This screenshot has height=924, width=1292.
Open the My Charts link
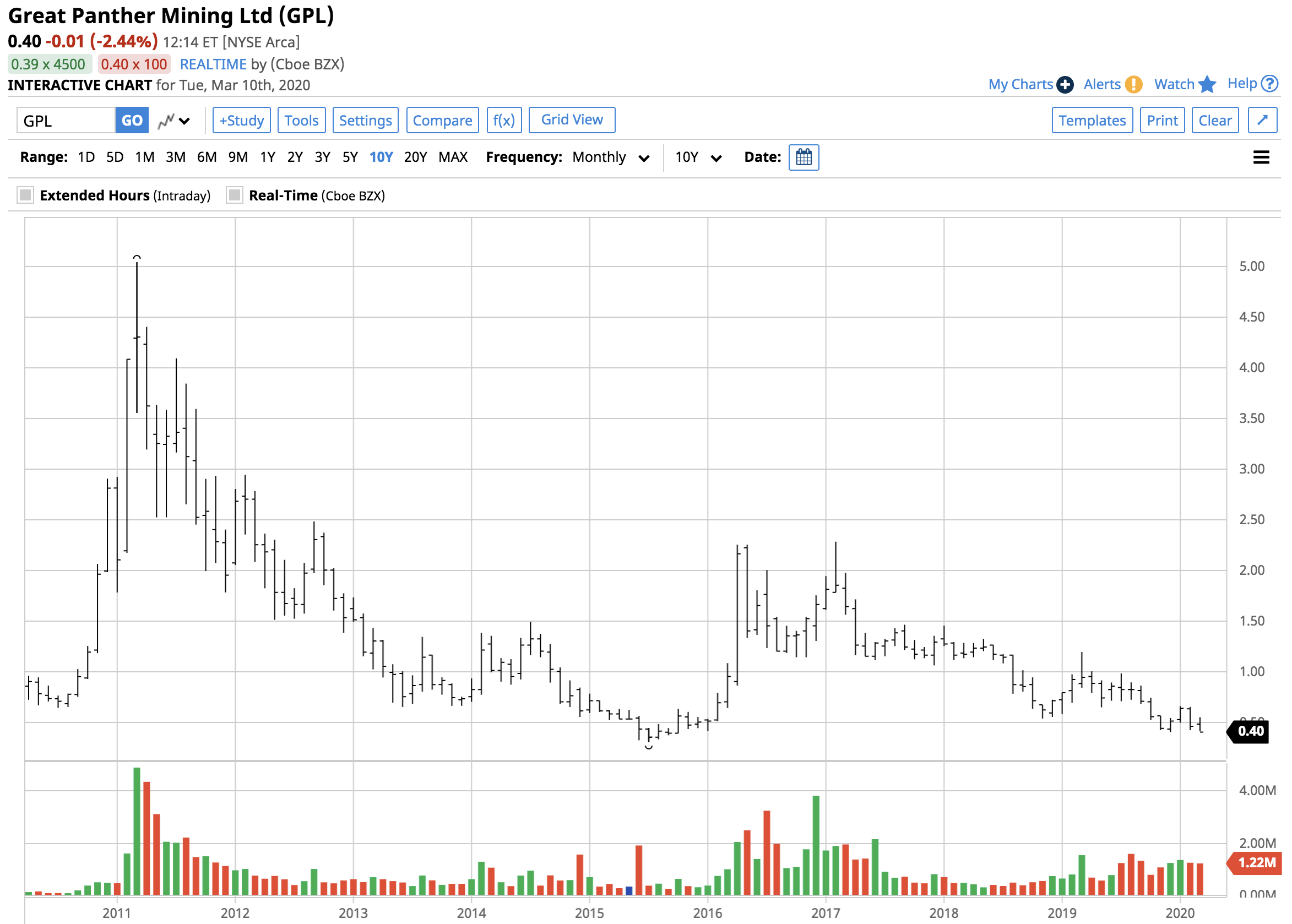coord(1020,85)
